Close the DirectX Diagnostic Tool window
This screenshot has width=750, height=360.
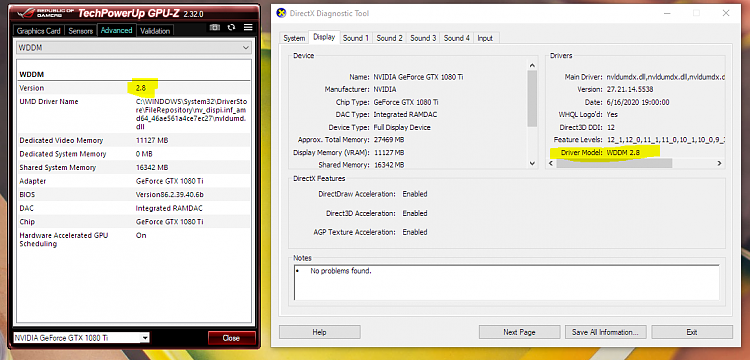click(x=726, y=13)
